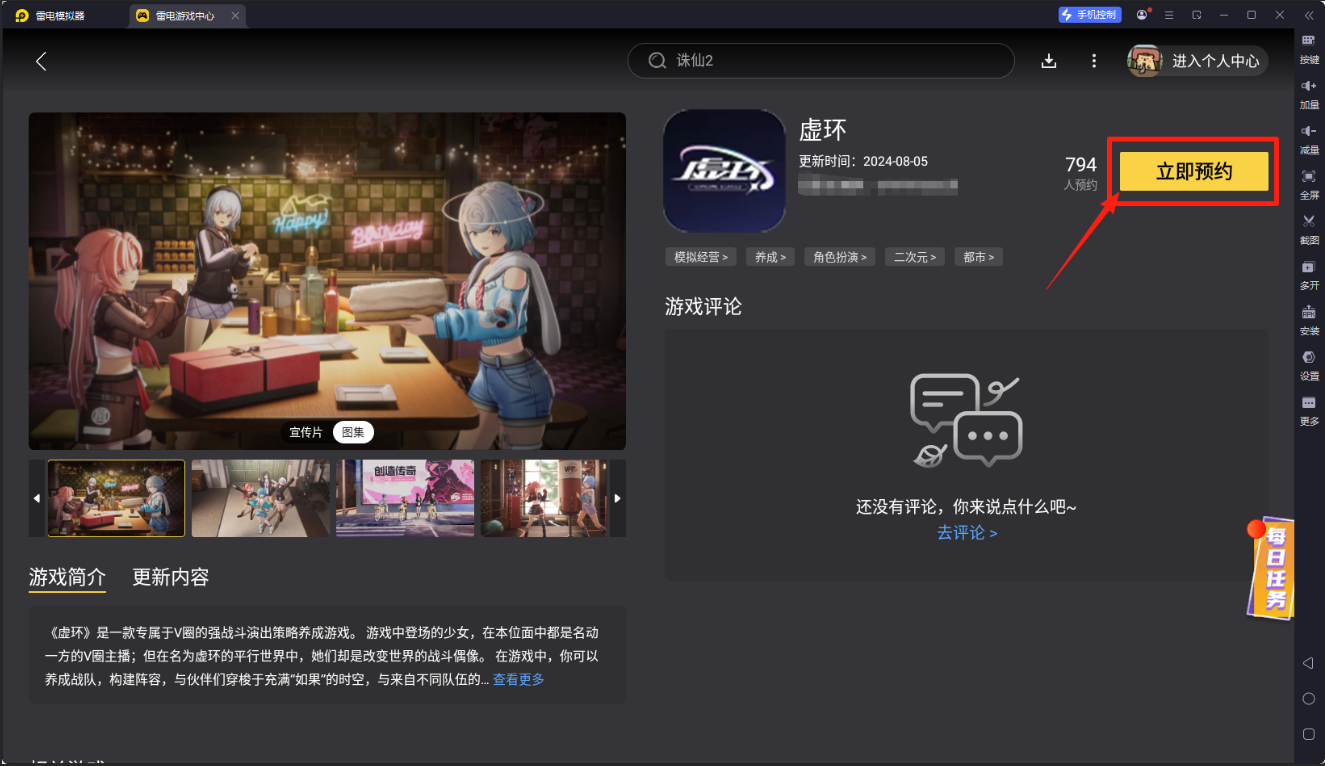
Task: Open the 角色扮演 tag
Action: 840,257
